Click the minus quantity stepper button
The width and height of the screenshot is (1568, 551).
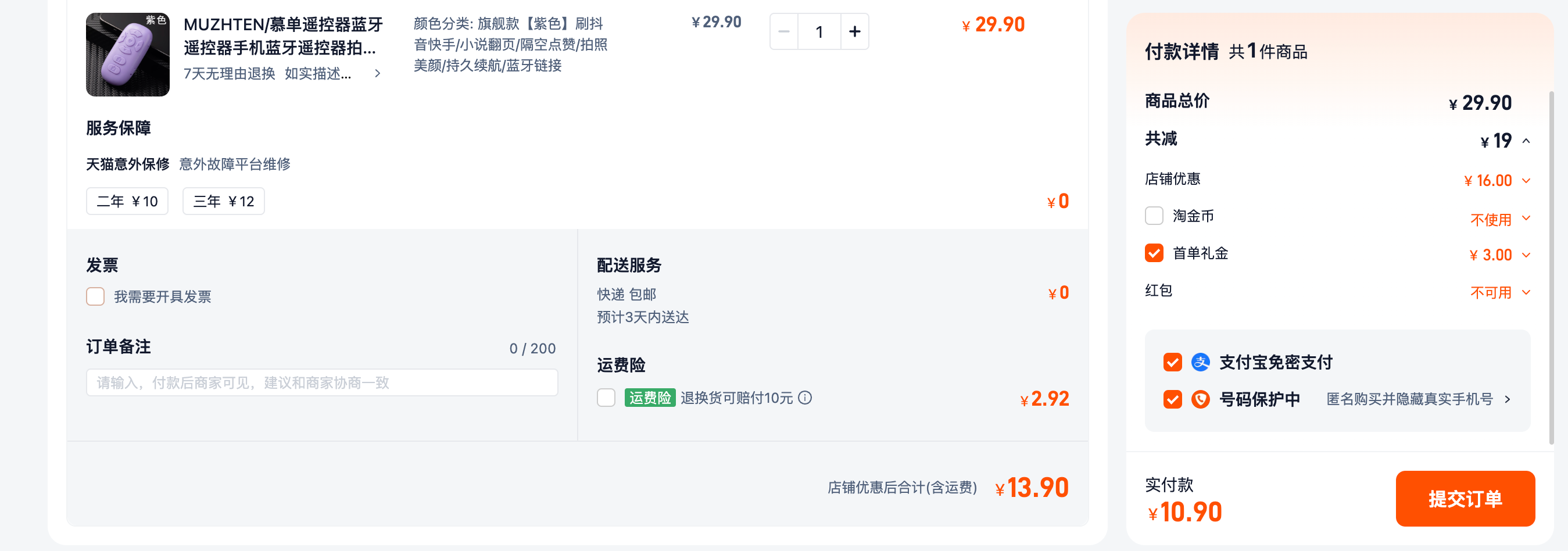point(784,31)
